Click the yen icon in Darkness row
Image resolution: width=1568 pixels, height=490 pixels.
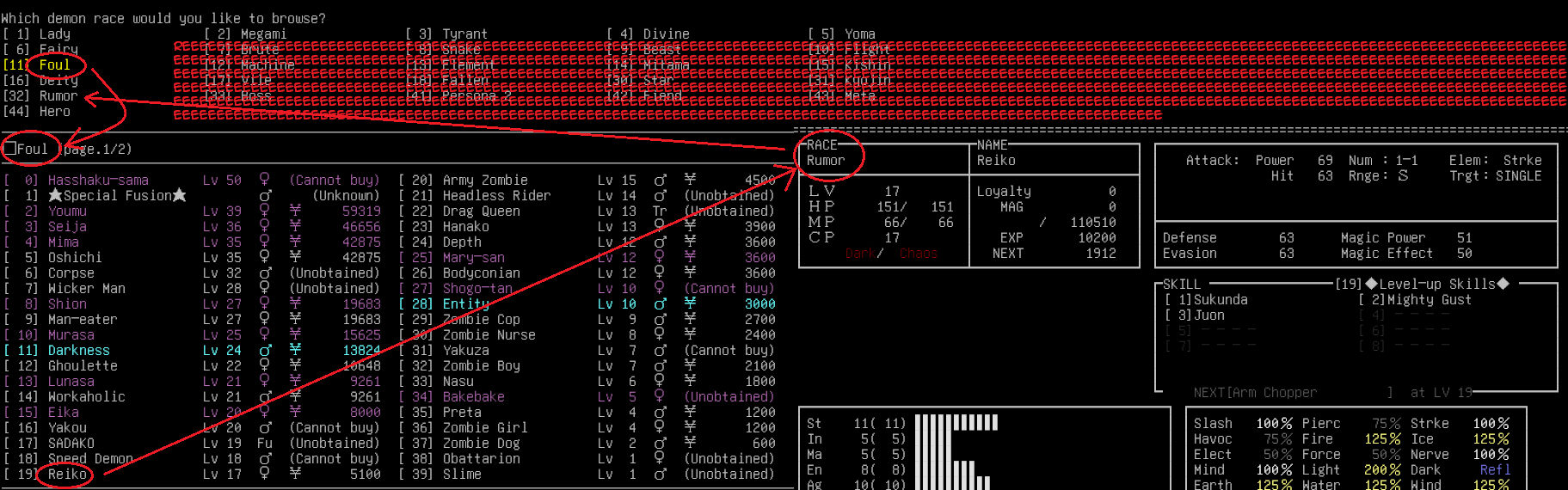point(295,351)
